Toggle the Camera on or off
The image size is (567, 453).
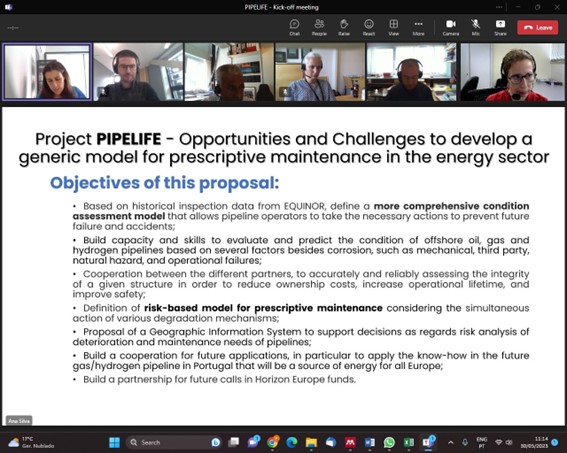coord(451,27)
